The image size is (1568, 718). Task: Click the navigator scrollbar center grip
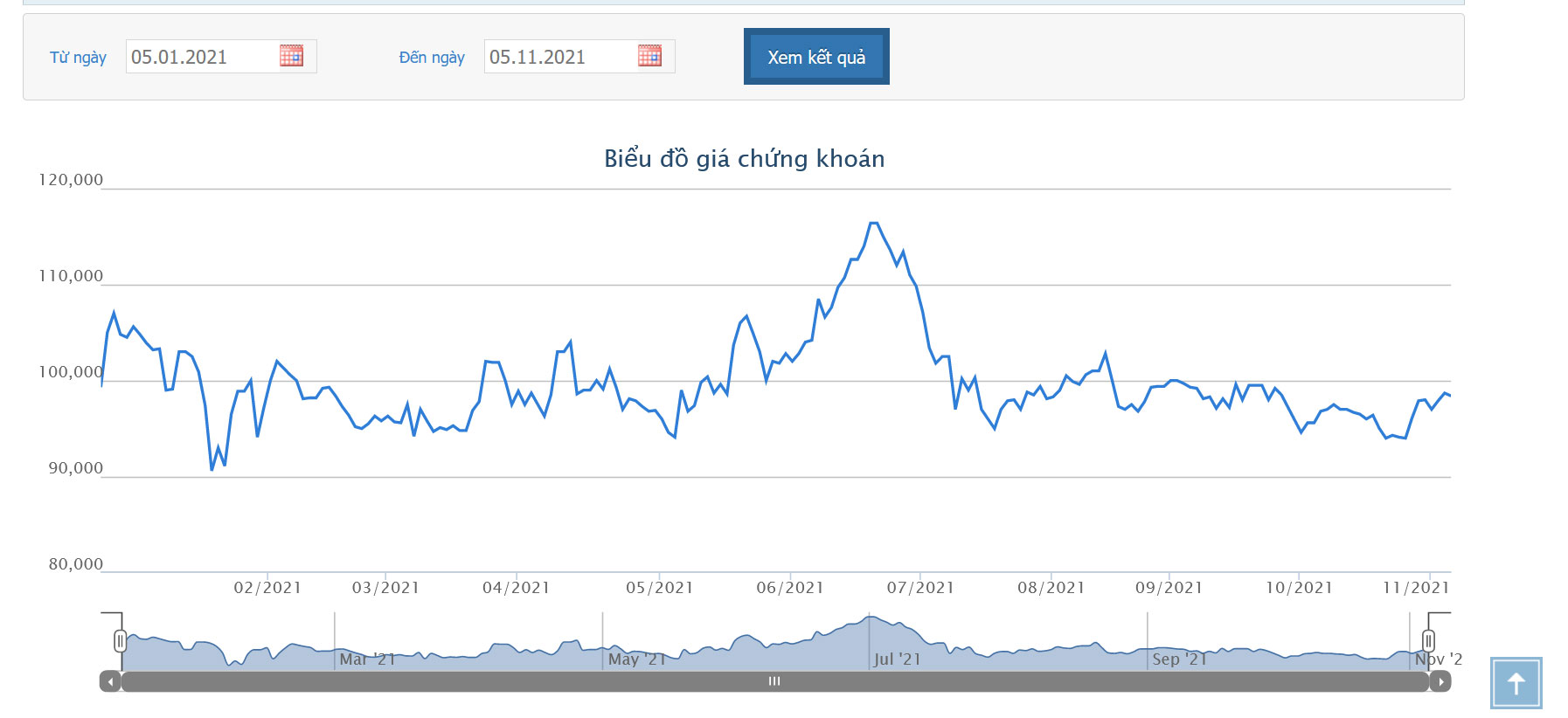tap(774, 681)
